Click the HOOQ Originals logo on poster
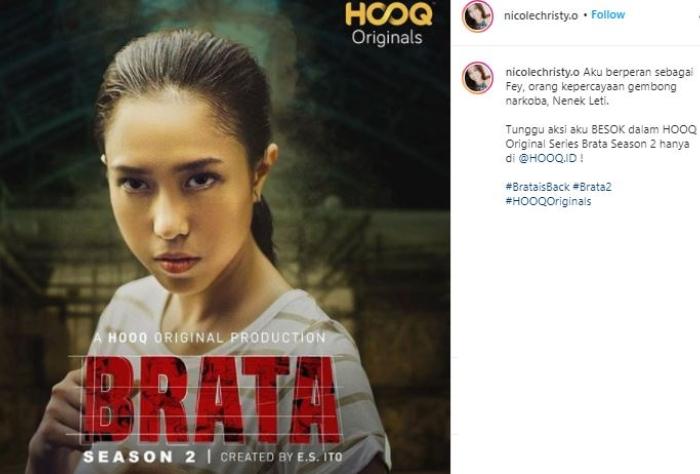The width and height of the screenshot is (700, 474). tap(388, 25)
